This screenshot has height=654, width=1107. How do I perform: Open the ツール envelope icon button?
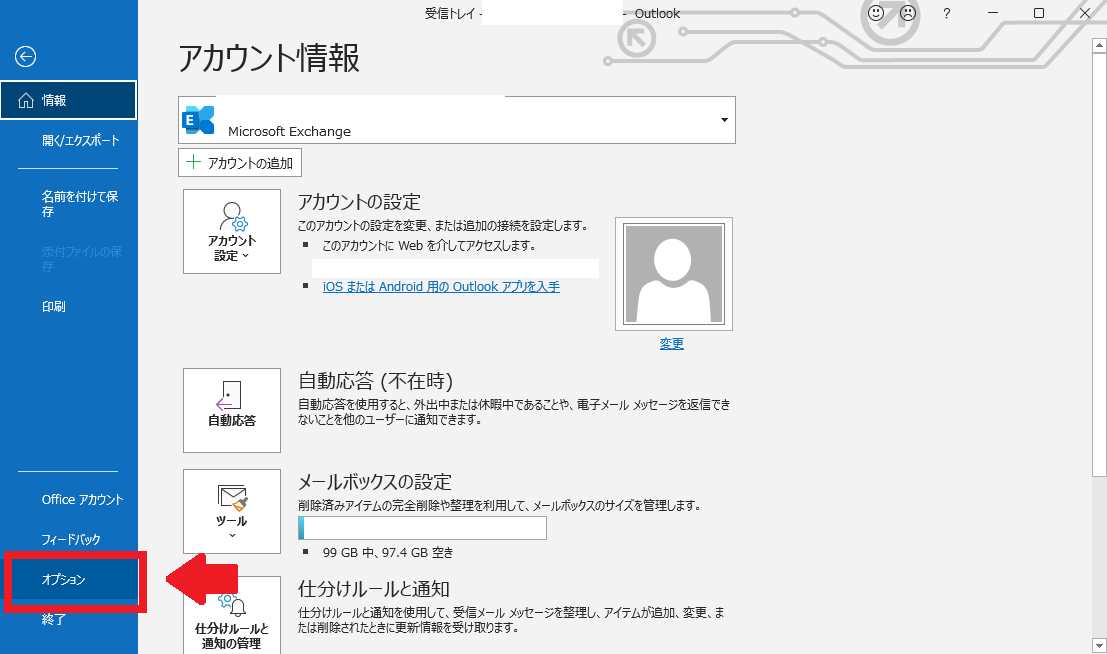[x=232, y=510]
